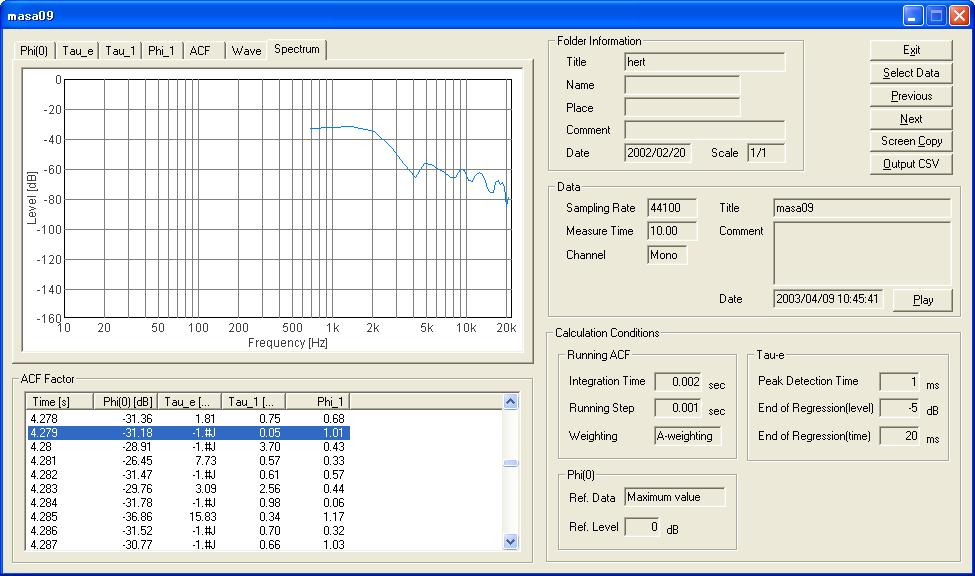
Task: Open the Tau_e tab
Action: click(x=78, y=50)
